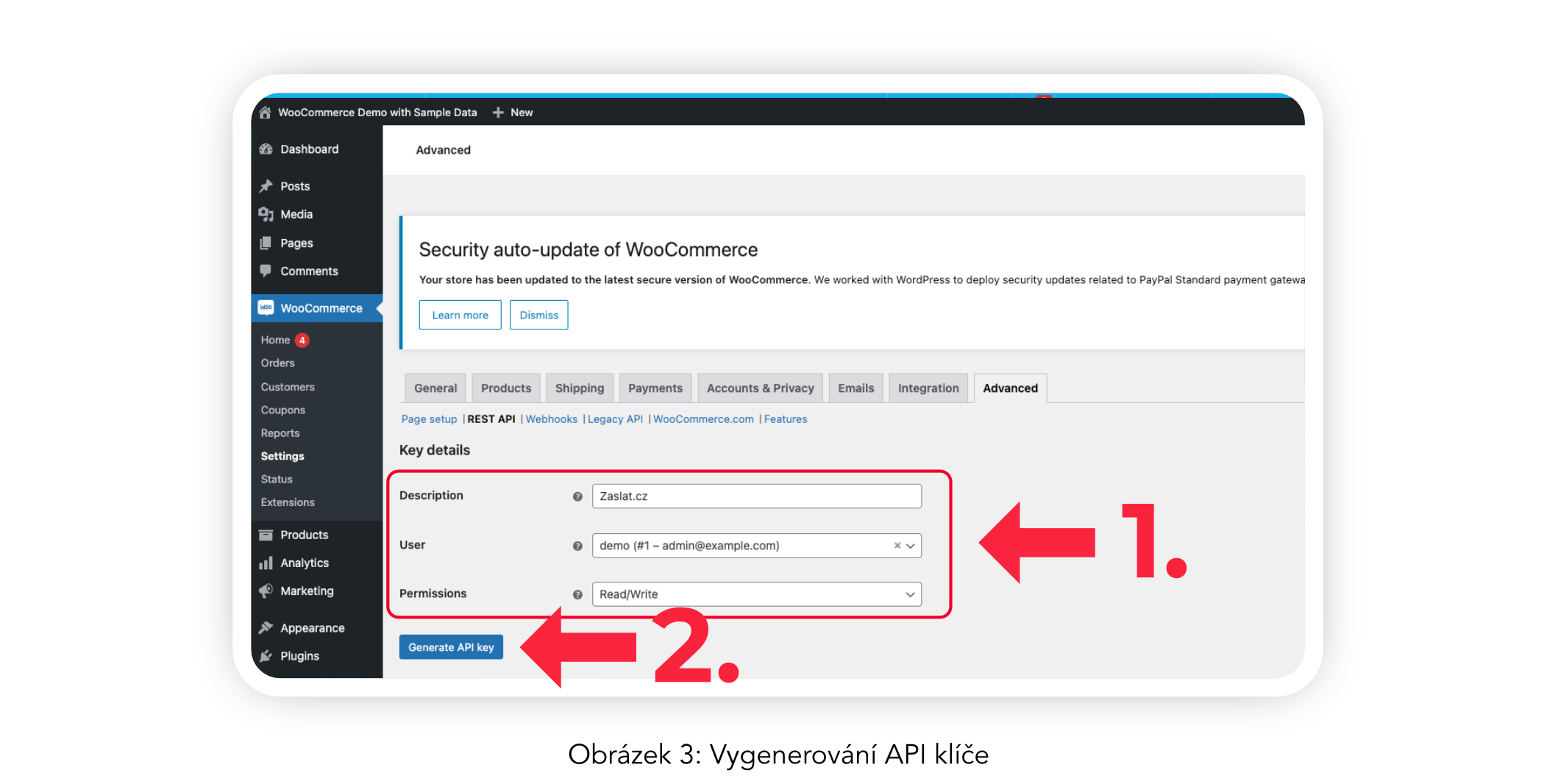Open the WooCommerce.com section link
The width and height of the screenshot is (1558, 784).
pyautogui.click(x=703, y=419)
